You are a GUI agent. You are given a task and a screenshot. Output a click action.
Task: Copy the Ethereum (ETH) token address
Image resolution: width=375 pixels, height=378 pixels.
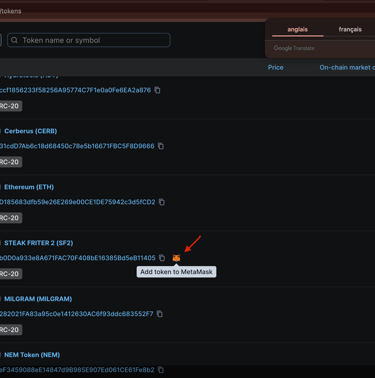(162, 202)
